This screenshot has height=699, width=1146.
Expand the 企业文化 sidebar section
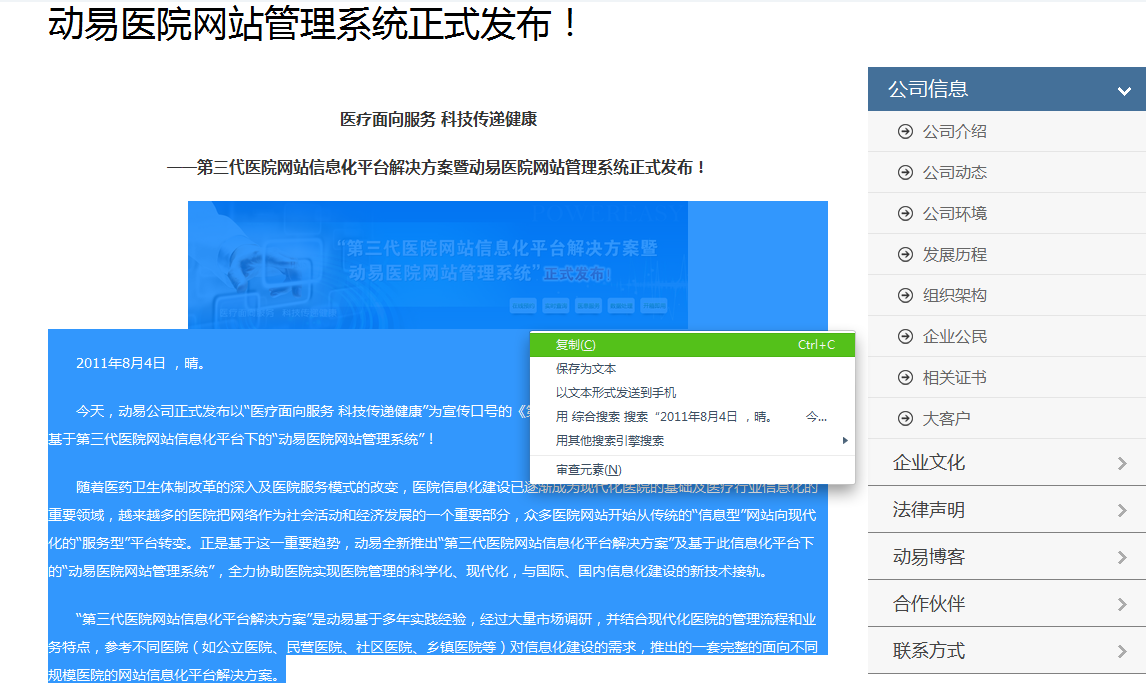[x=1122, y=463]
